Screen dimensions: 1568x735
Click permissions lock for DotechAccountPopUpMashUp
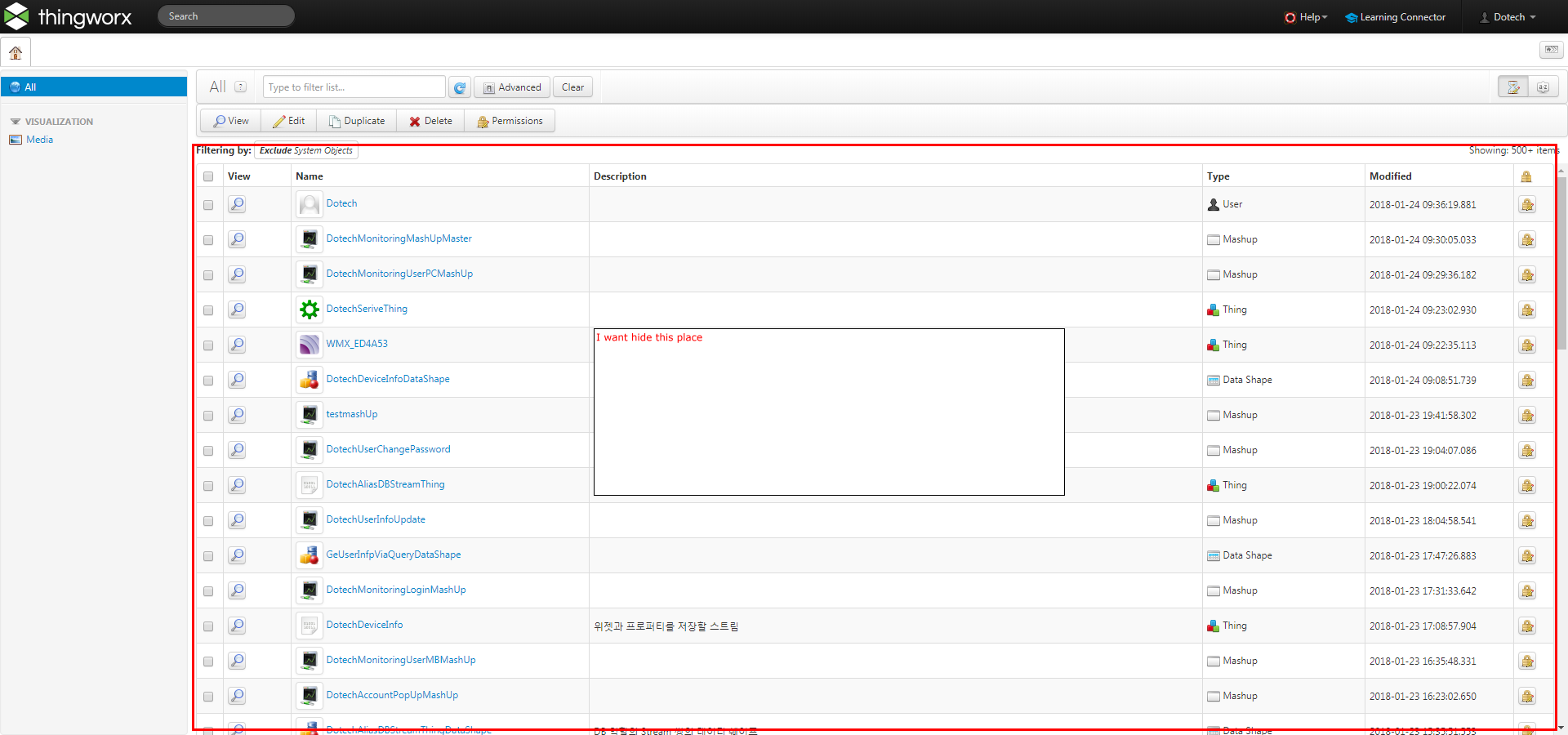(1527, 697)
